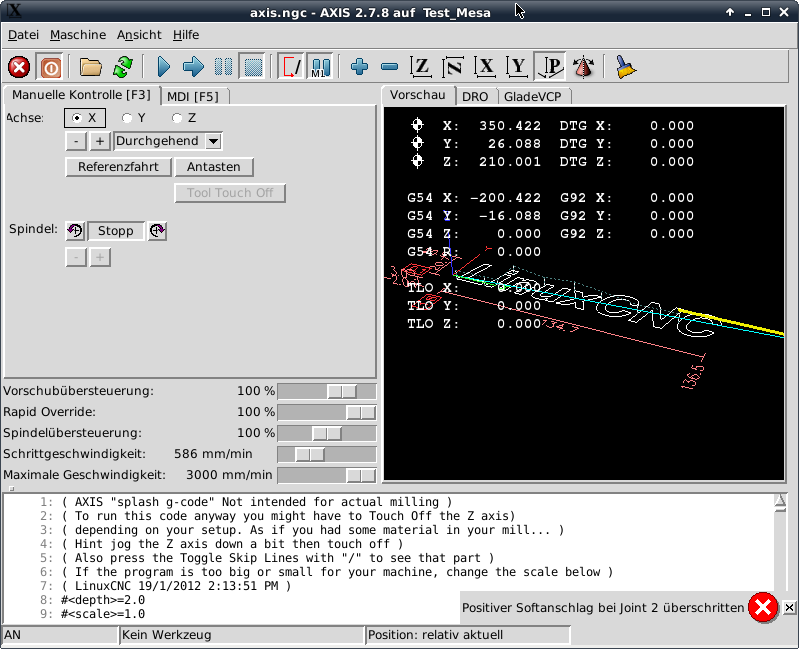
Task: Click Antasten button
Action: 214,167
